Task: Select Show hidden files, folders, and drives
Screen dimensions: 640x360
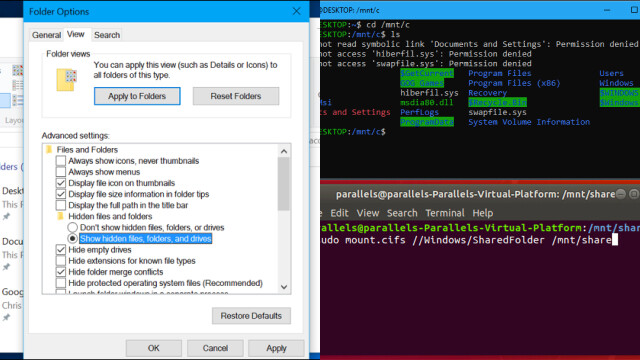Action: [x=72, y=238]
